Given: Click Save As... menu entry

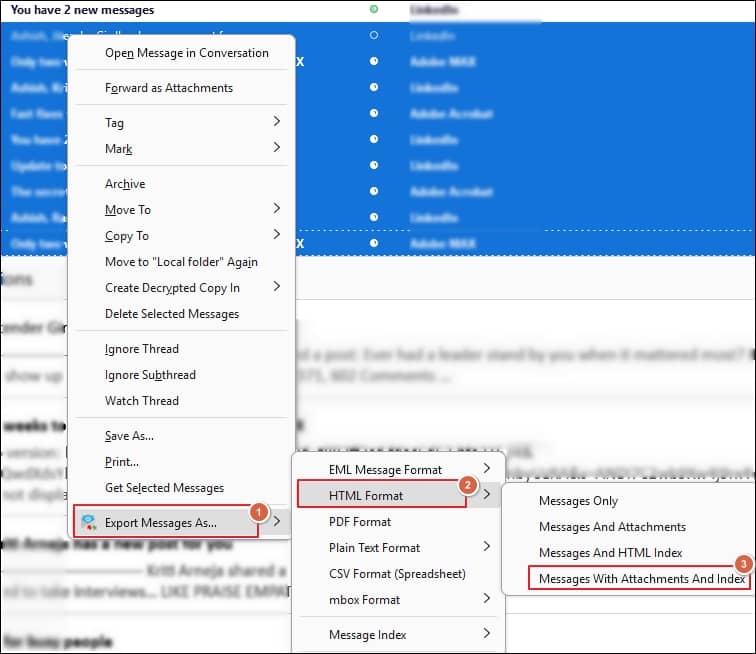Looking at the screenshot, I should pos(129,436).
